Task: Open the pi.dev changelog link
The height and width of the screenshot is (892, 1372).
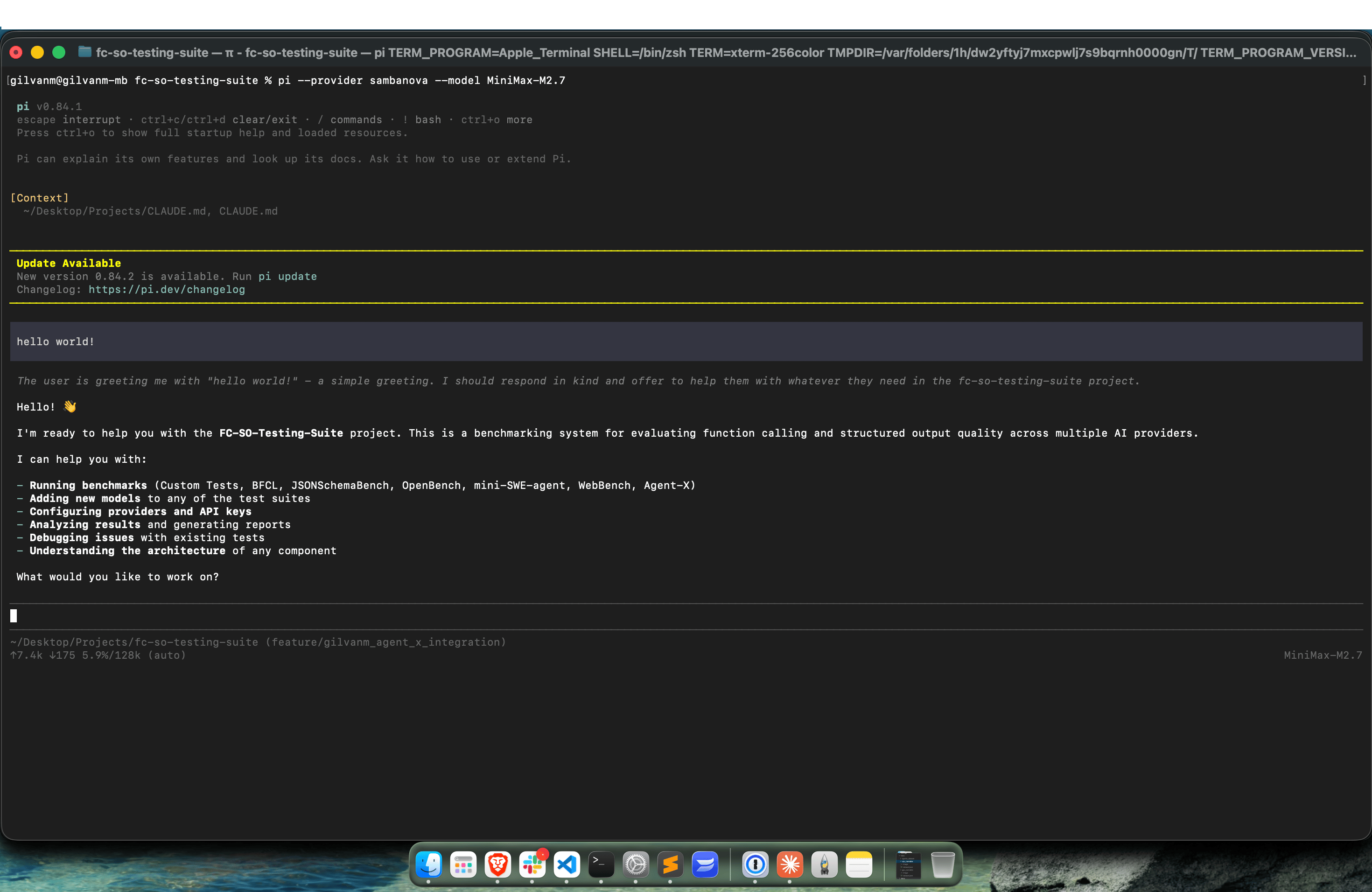Action: pos(167,289)
